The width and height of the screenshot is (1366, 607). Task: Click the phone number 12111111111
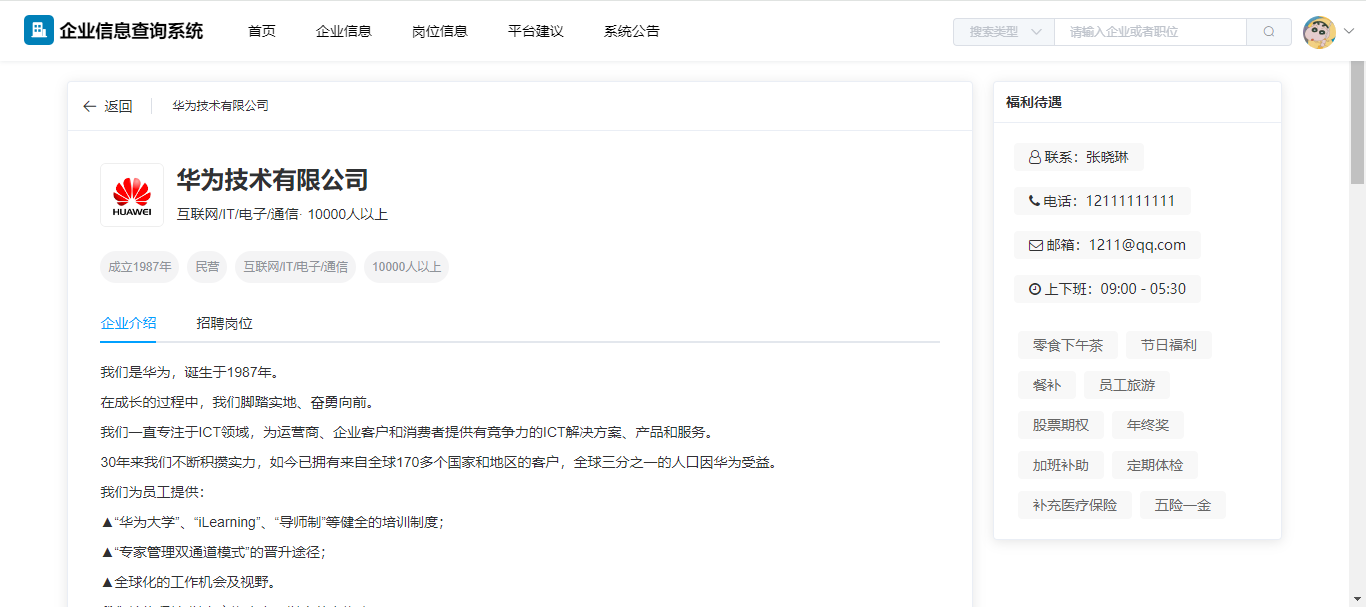point(1129,201)
